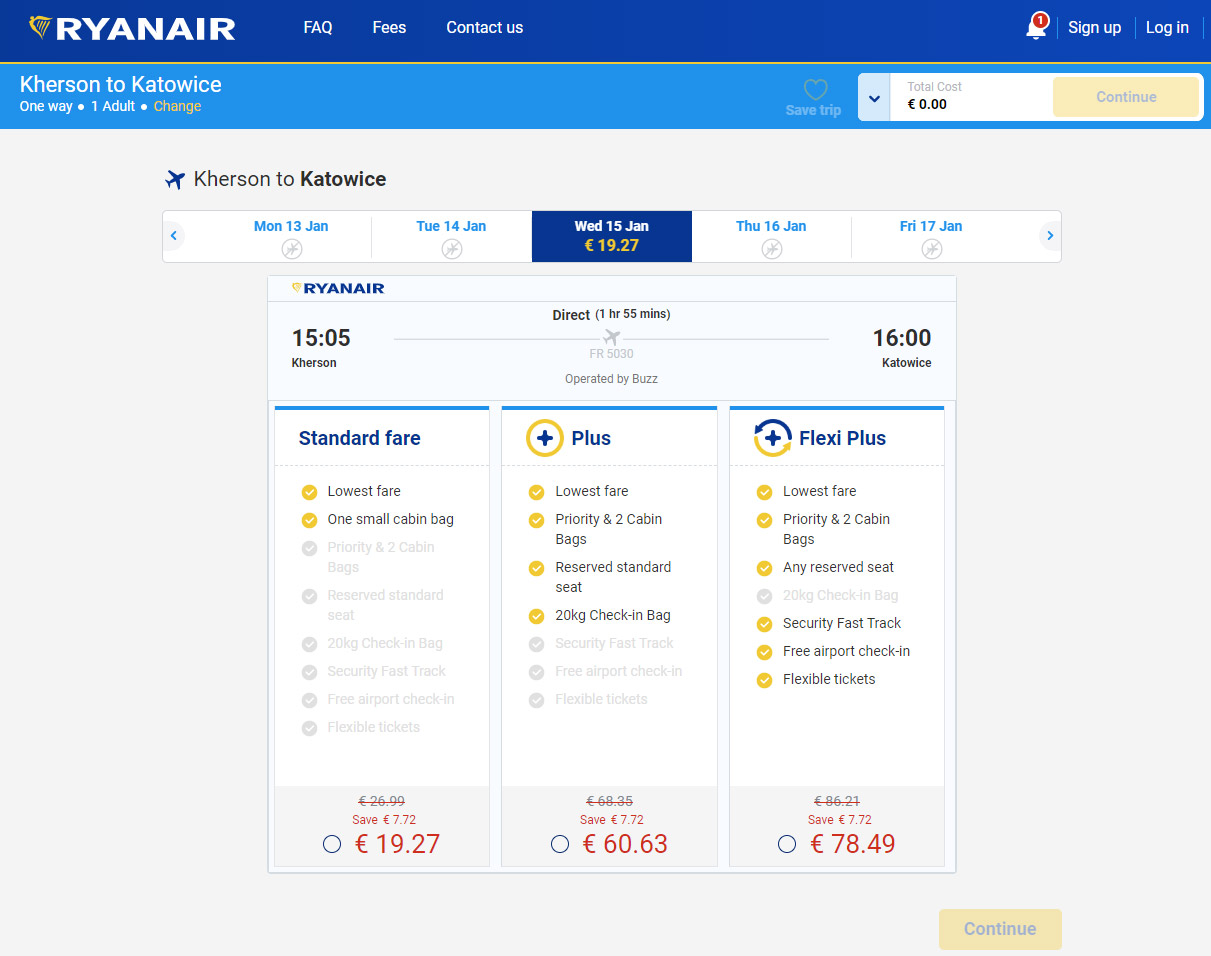Click the Change trip link
The height and width of the screenshot is (956, 1211).
tap(177, 106)
